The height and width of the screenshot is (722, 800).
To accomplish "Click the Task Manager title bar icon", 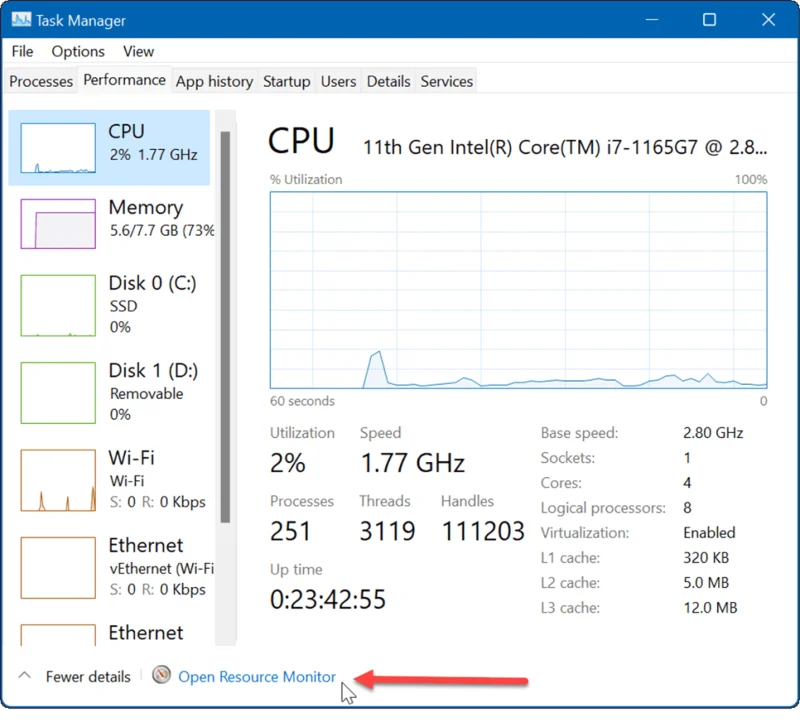I will point(21,20).
